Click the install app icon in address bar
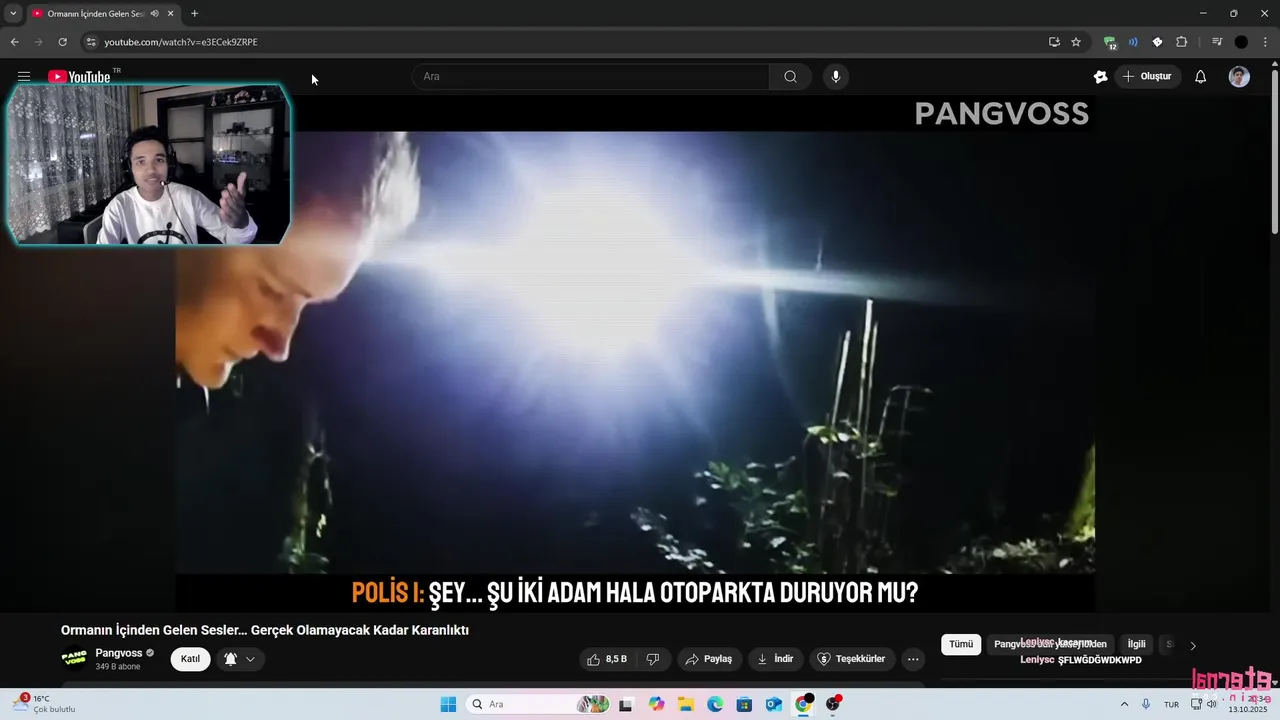 click(1054, 42)
